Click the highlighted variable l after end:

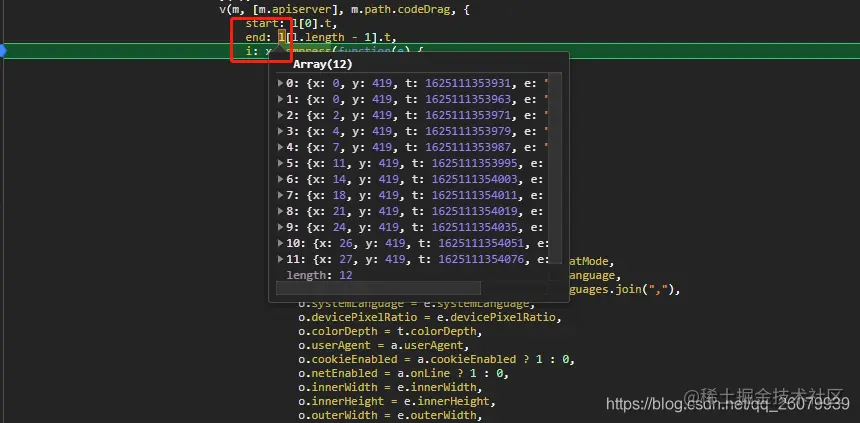282,37
